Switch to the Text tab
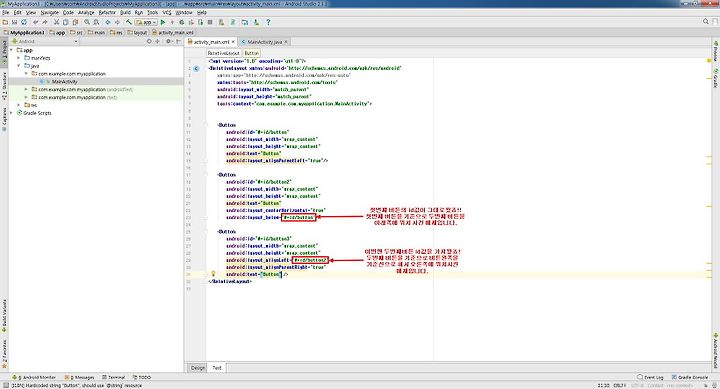This screenshot has height=389, width=720. (x=217, y=367)
